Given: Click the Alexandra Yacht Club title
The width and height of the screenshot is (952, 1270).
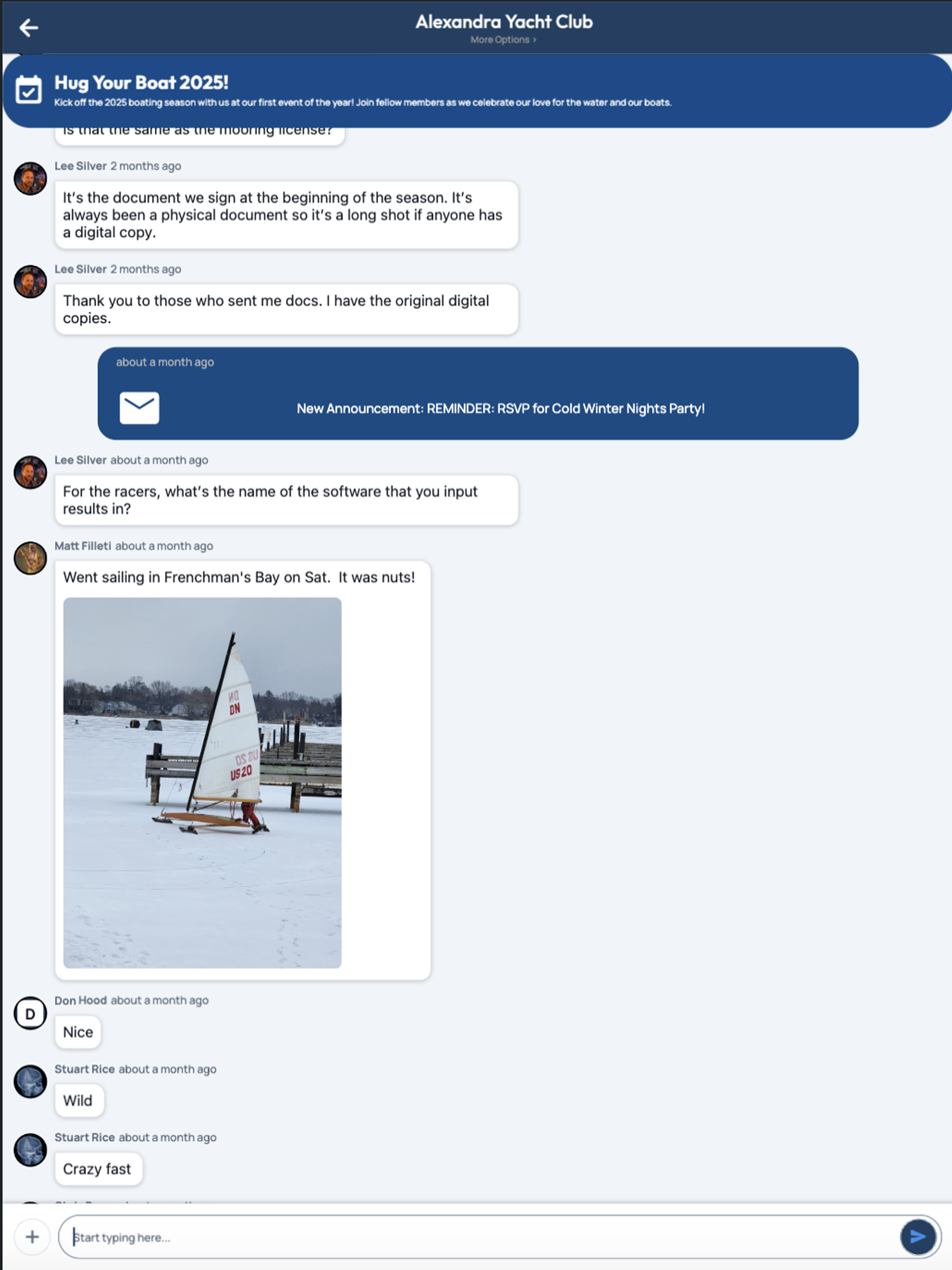Looking at the screenshot, I should pyautogui.click(x=503, y=22).
